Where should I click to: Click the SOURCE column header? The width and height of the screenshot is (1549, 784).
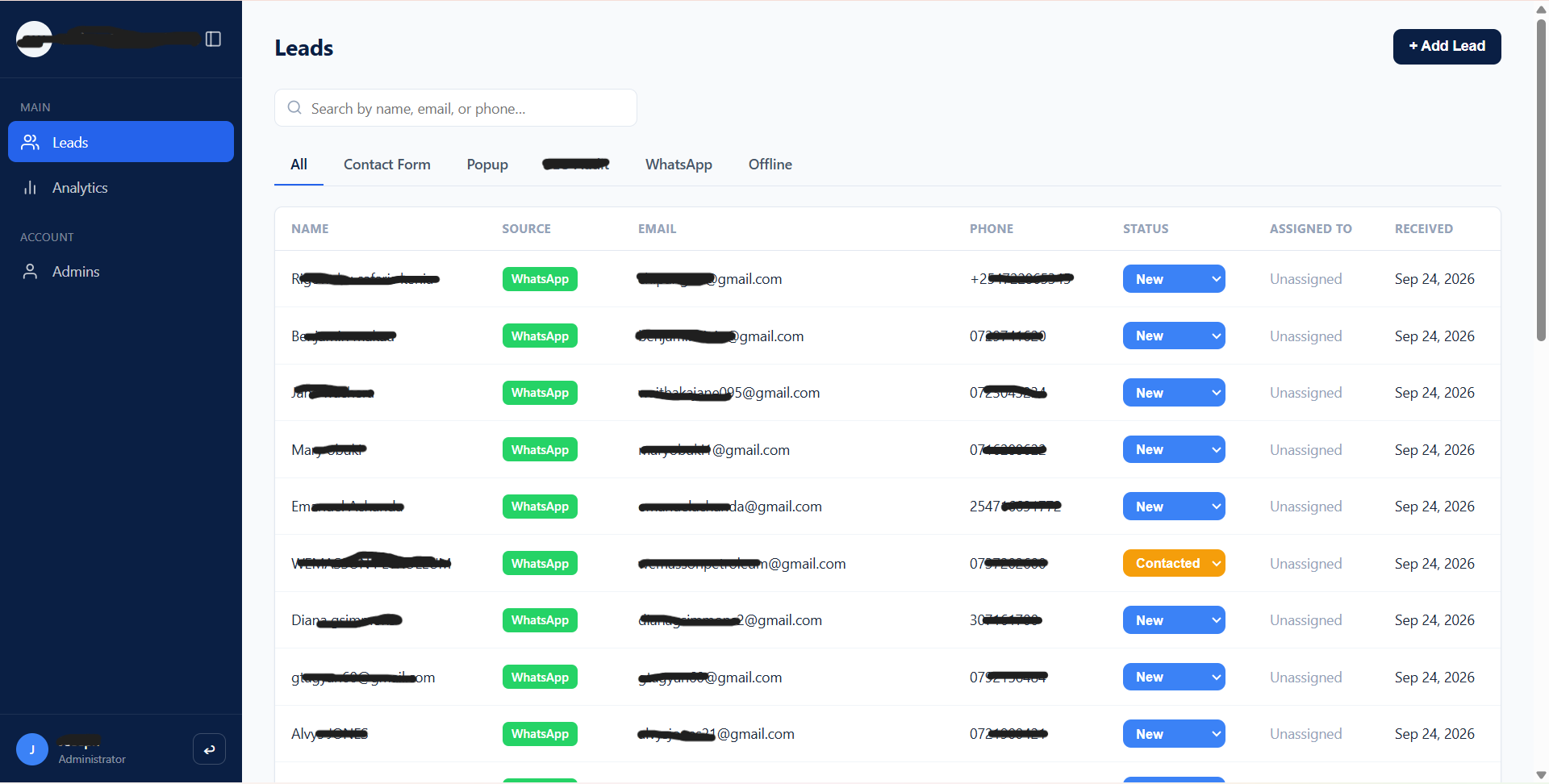pyautogui.click(x=526, y=229)
